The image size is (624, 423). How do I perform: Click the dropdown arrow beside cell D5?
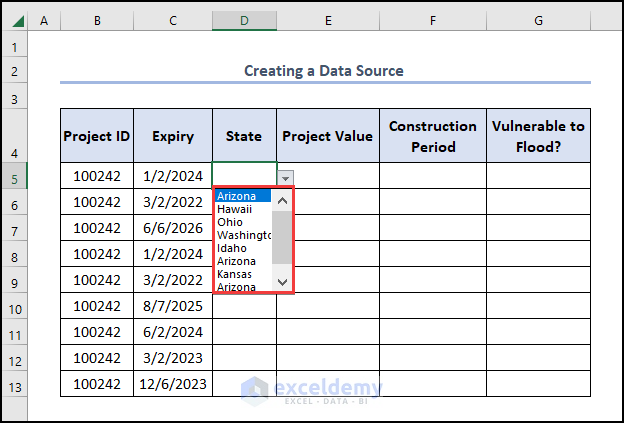[x=286, y=177]
